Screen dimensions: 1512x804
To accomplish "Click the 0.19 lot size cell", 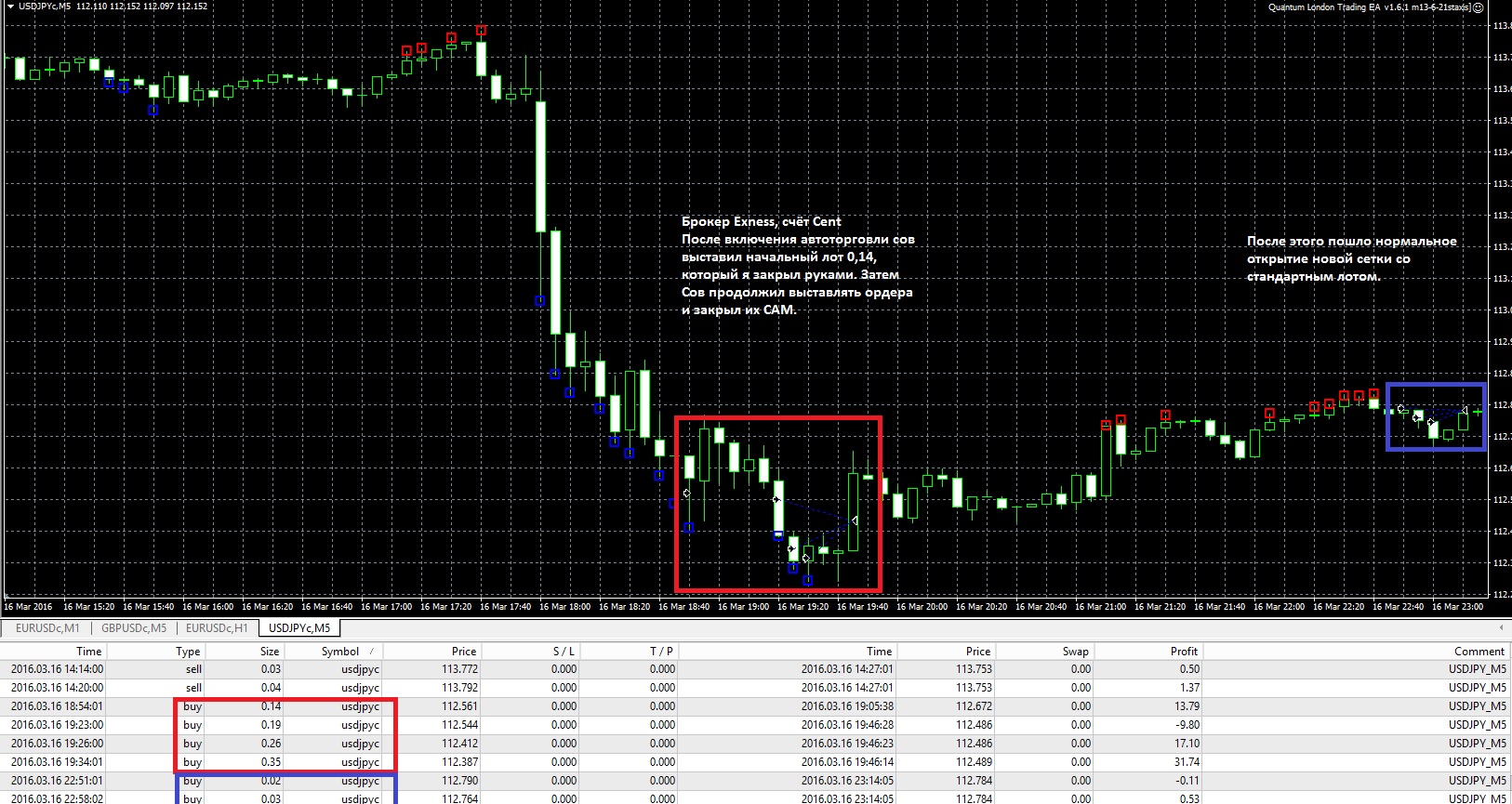I will tap(271, 725).
